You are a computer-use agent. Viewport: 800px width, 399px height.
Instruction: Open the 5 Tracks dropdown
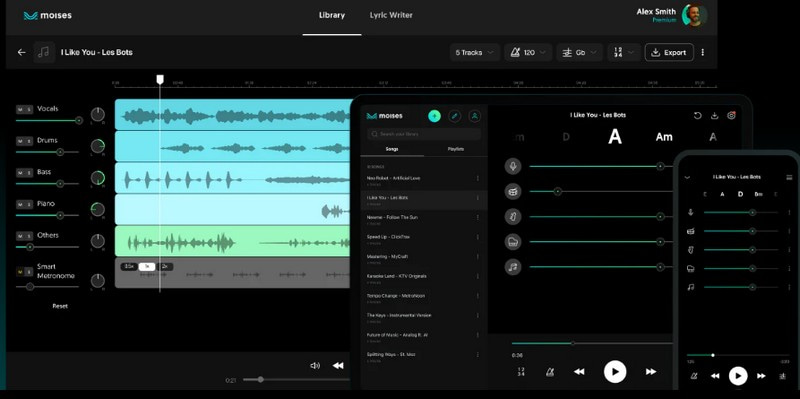point(474,53)
